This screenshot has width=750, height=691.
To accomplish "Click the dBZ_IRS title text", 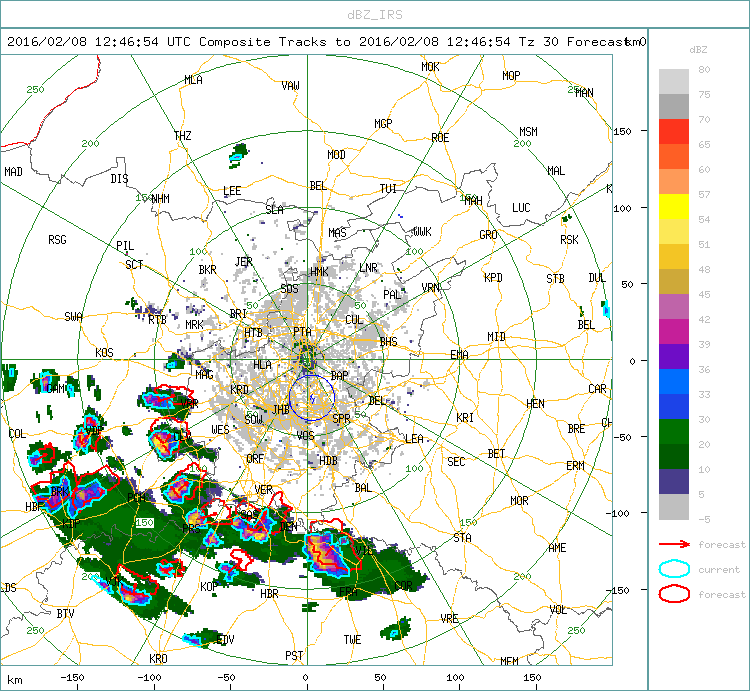I will [x=375, y=15].
